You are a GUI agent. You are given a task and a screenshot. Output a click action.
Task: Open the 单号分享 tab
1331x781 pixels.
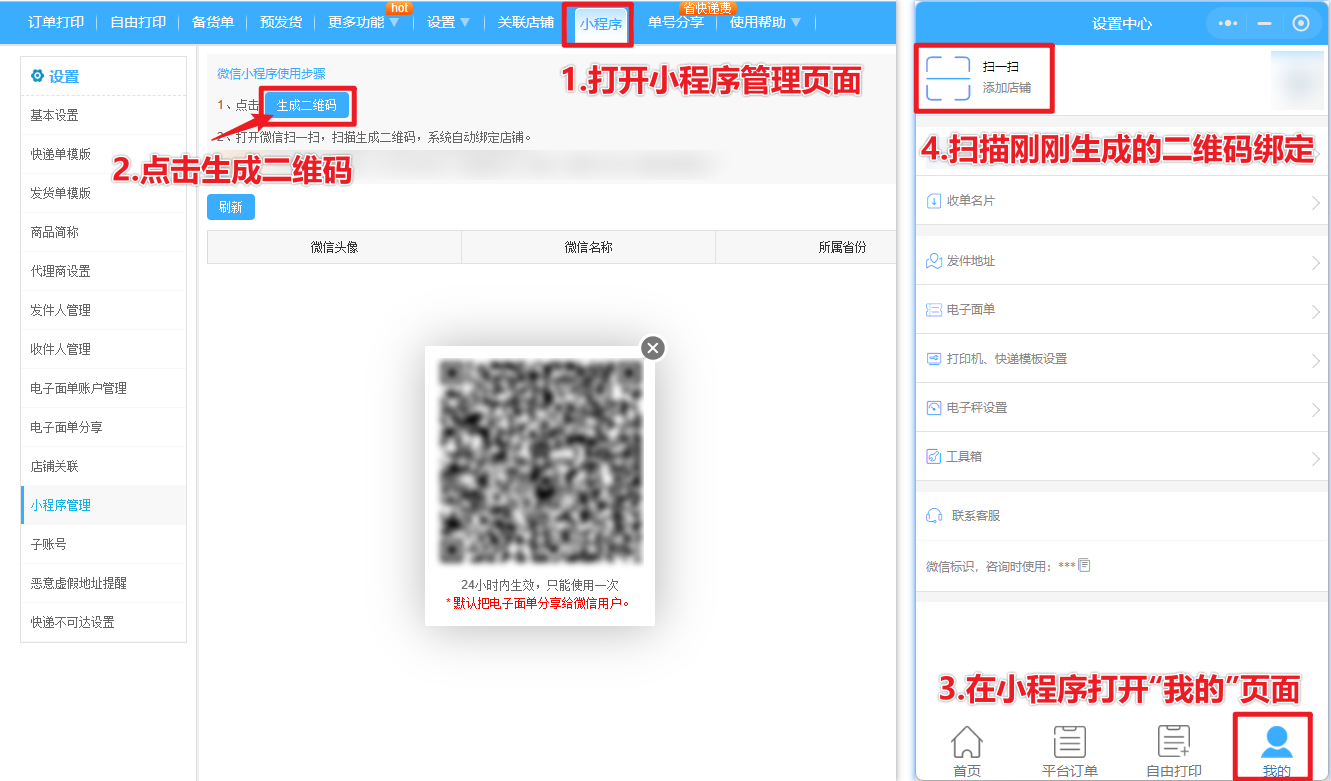pyautogui.click(x=676, y=22)
